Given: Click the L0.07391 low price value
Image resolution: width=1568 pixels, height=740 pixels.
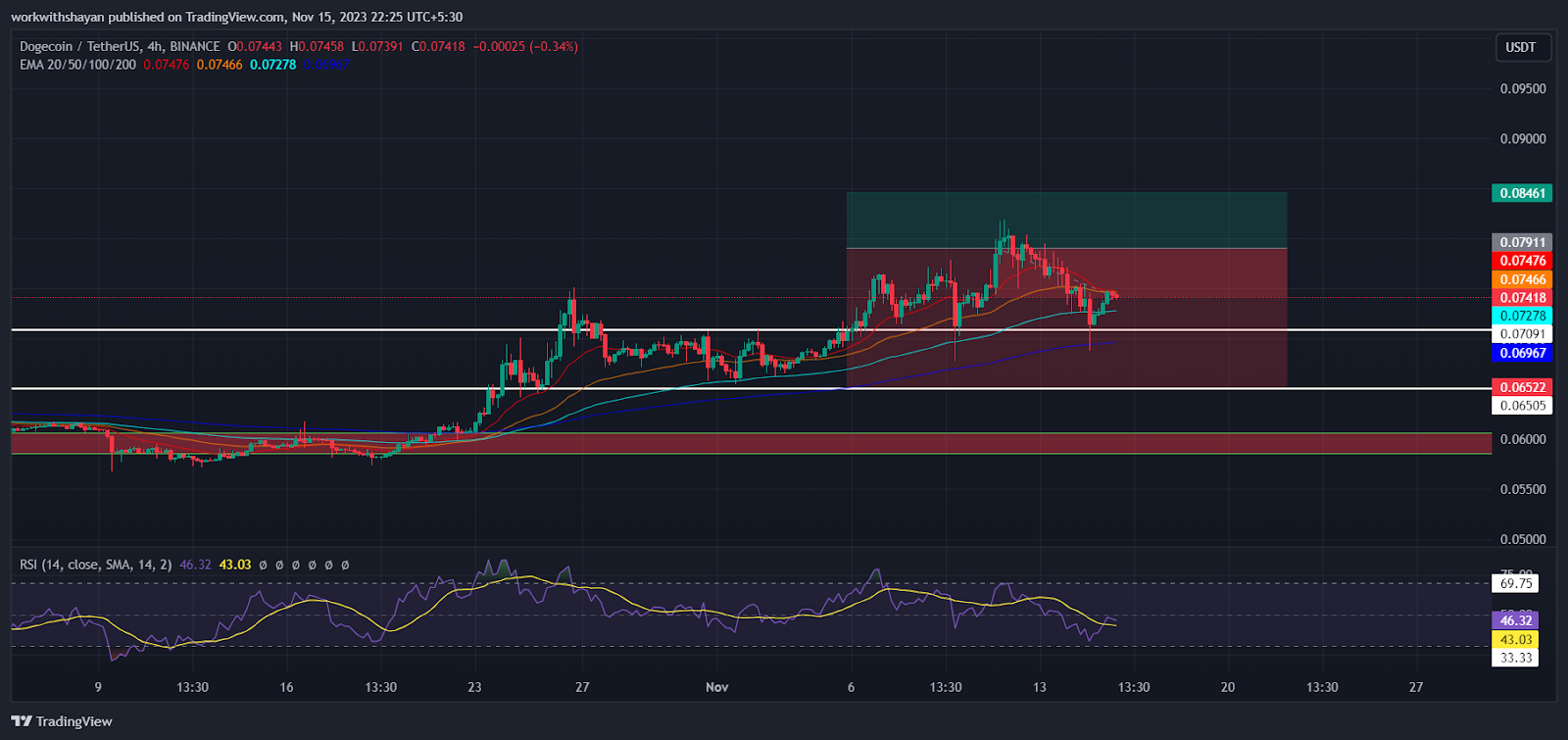Looking at the screenshot, I should pos(377,46).
